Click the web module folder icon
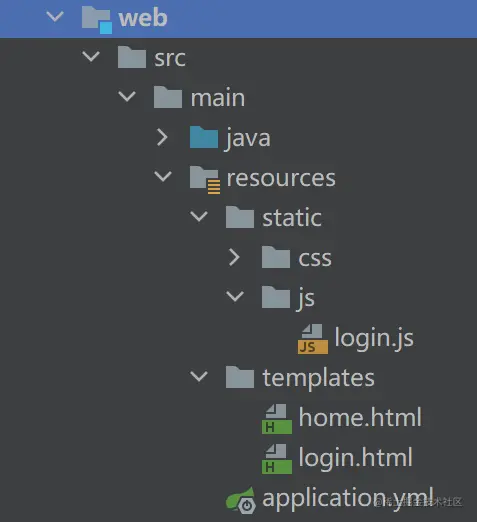 97,20
